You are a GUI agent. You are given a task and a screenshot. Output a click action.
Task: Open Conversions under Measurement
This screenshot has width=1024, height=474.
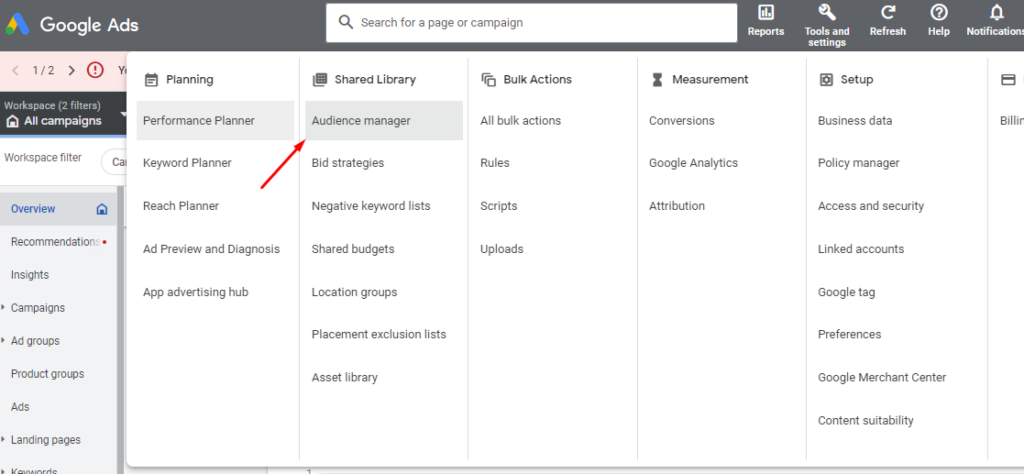tap(682, 121)
